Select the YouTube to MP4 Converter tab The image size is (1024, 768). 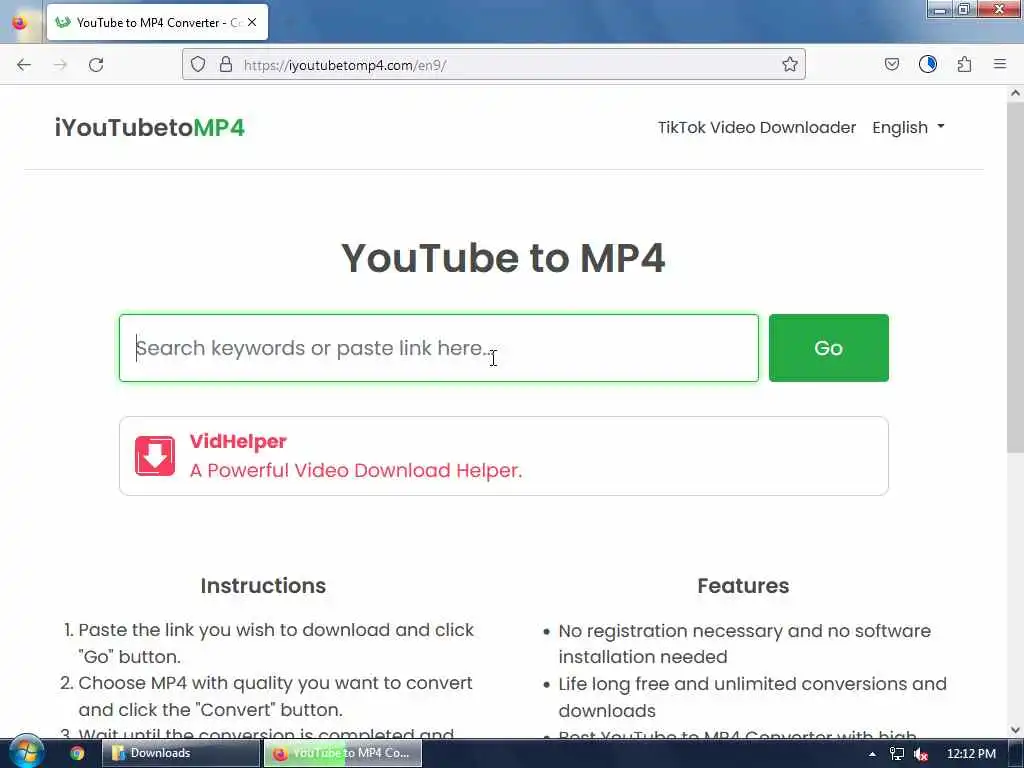[157, 22]
